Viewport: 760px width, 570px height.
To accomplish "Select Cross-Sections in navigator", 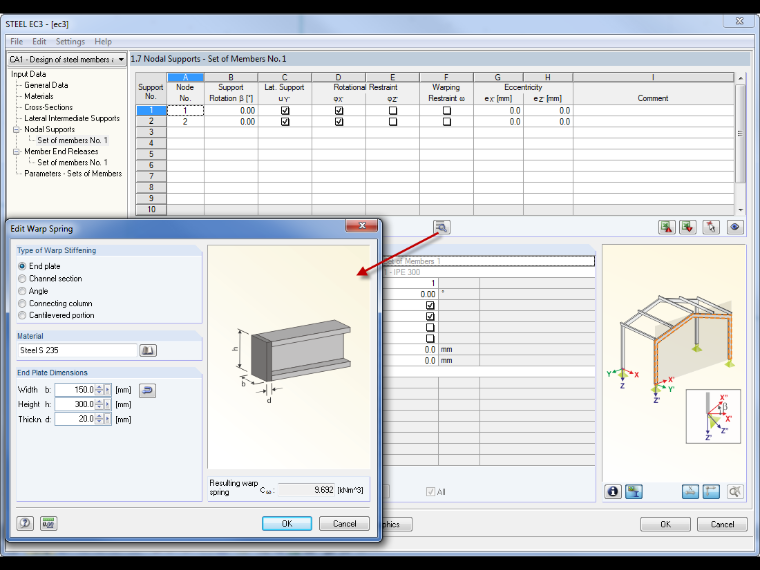I will pyautogui.click(x=48, y=107).
